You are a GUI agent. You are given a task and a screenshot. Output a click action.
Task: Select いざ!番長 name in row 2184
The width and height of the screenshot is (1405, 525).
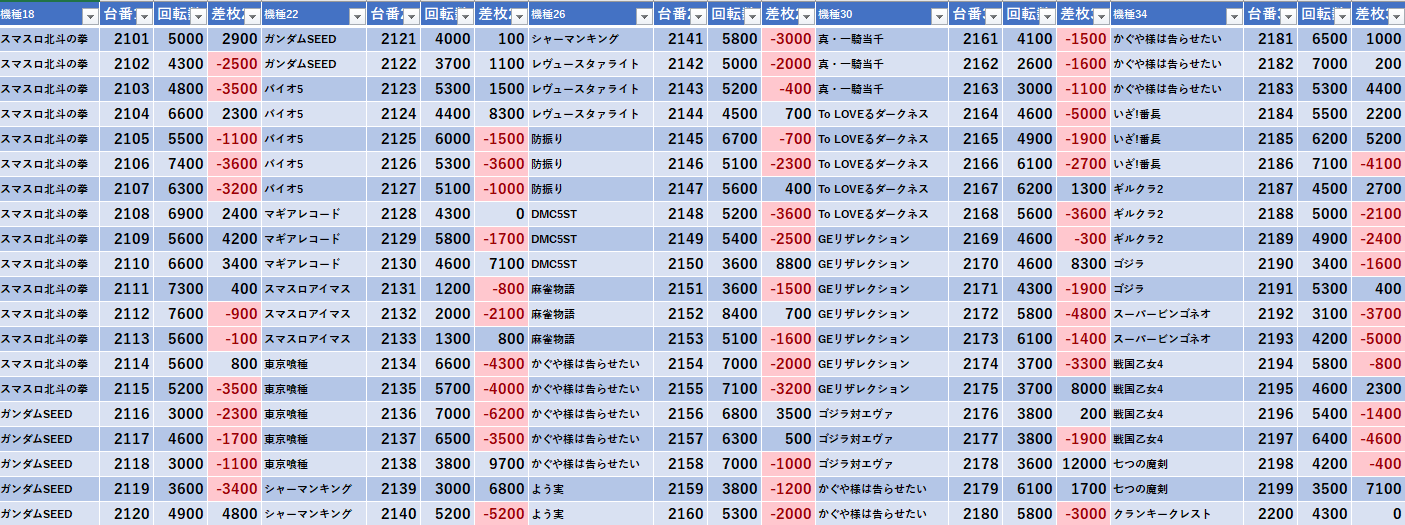point(1137,114)
